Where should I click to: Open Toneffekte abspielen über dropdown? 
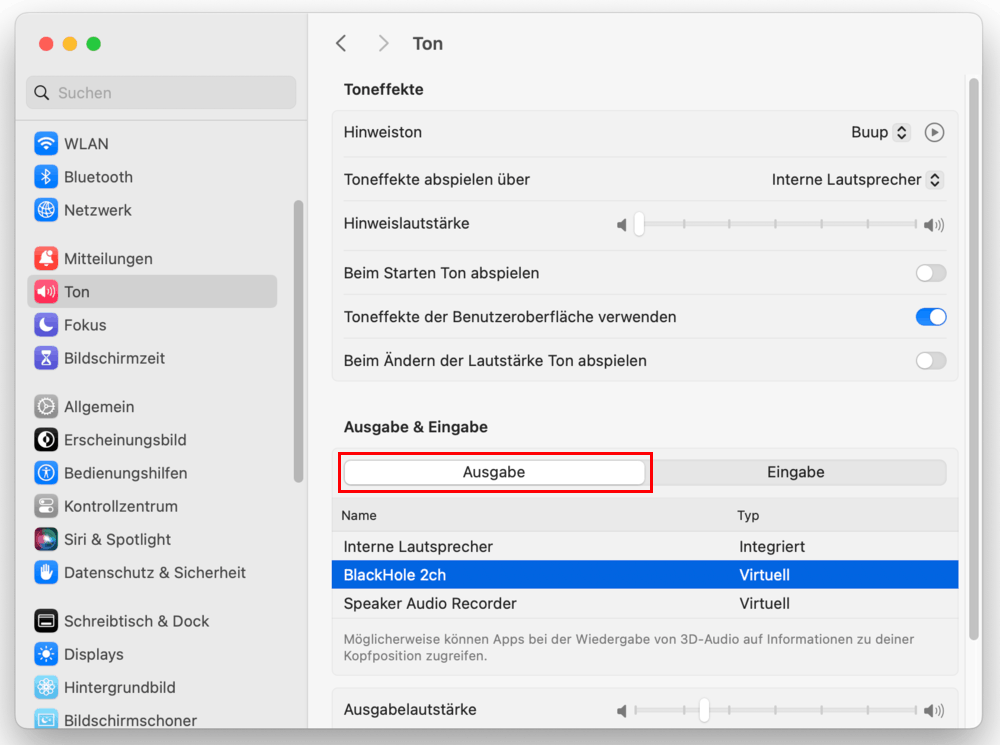click(857, 180)
